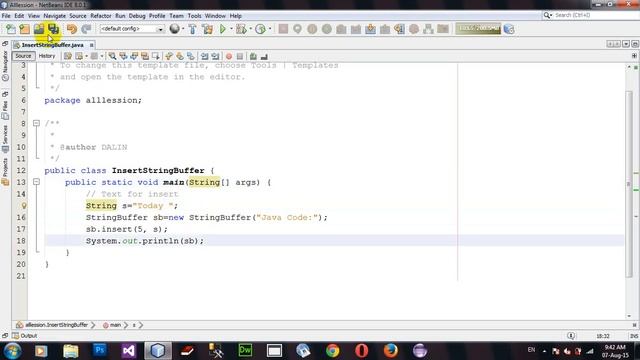The width and height of the screenshot is (640, 360).
Task: Click the blue cube icon after memory bar
Action: point(509,29)
